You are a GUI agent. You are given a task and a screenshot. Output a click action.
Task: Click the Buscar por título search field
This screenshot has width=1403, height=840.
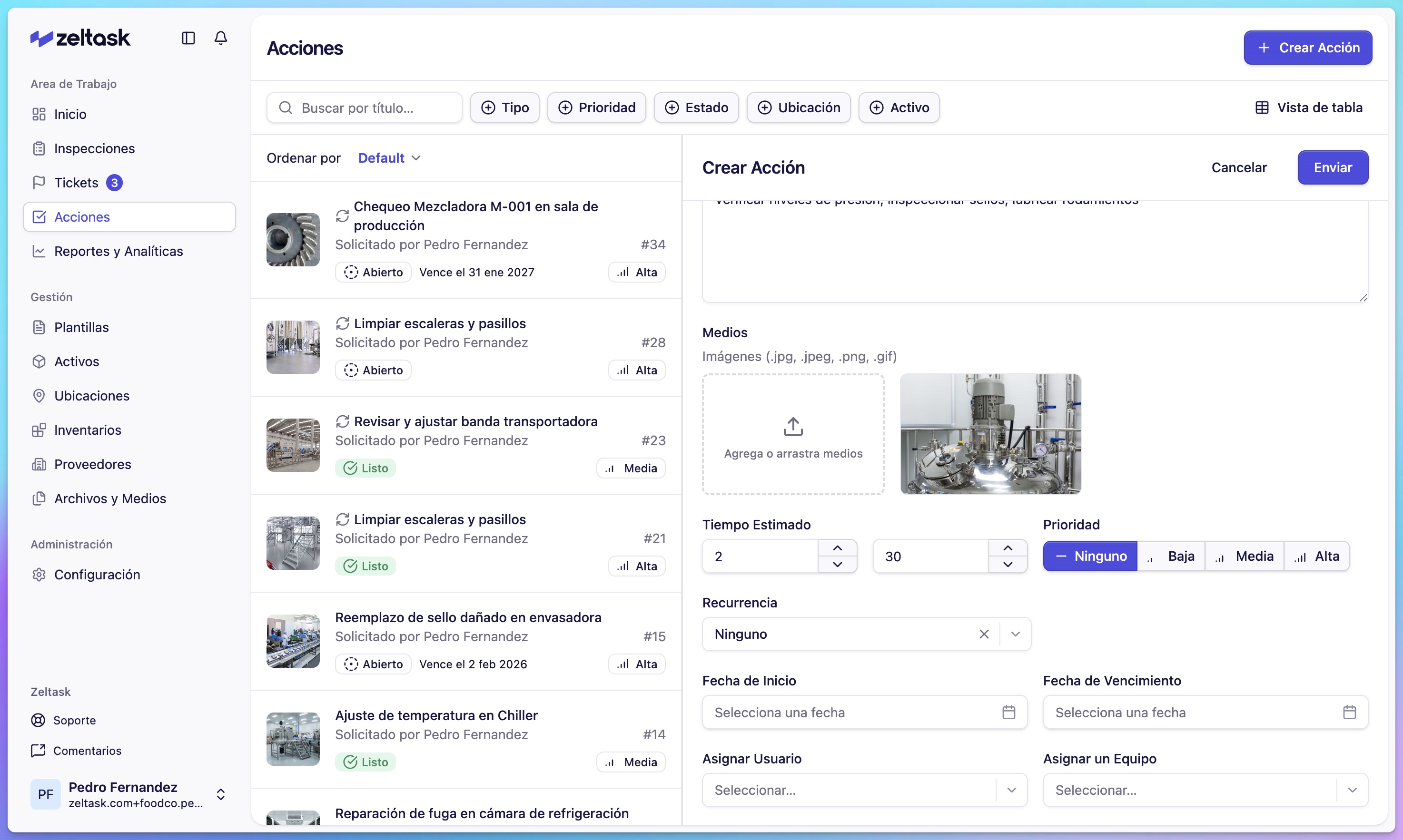364,107
